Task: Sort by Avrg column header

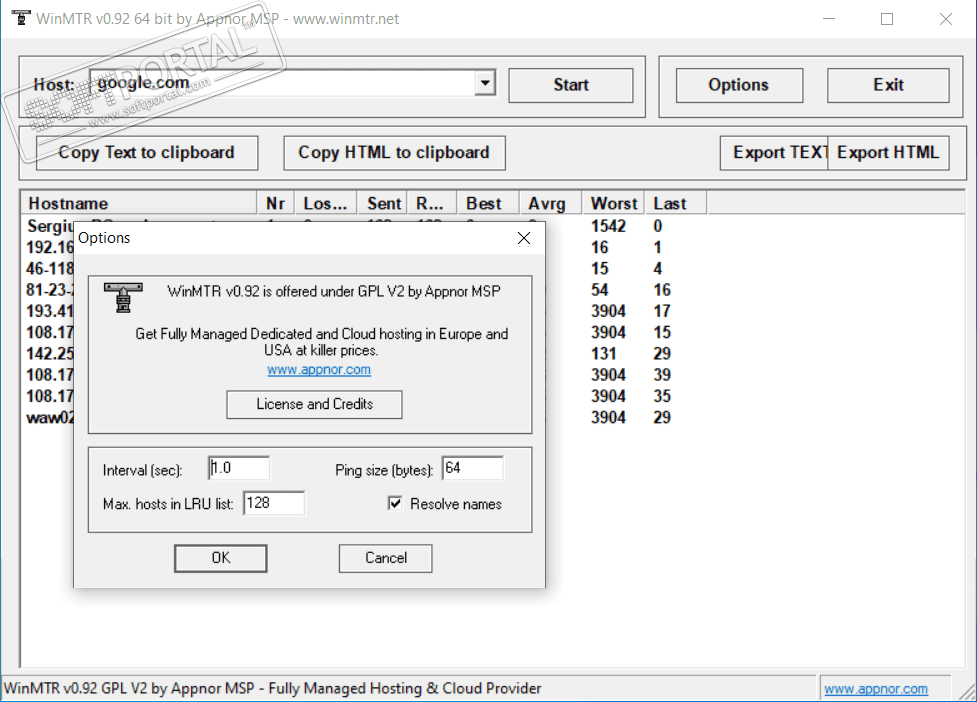Action: (550, 204)
